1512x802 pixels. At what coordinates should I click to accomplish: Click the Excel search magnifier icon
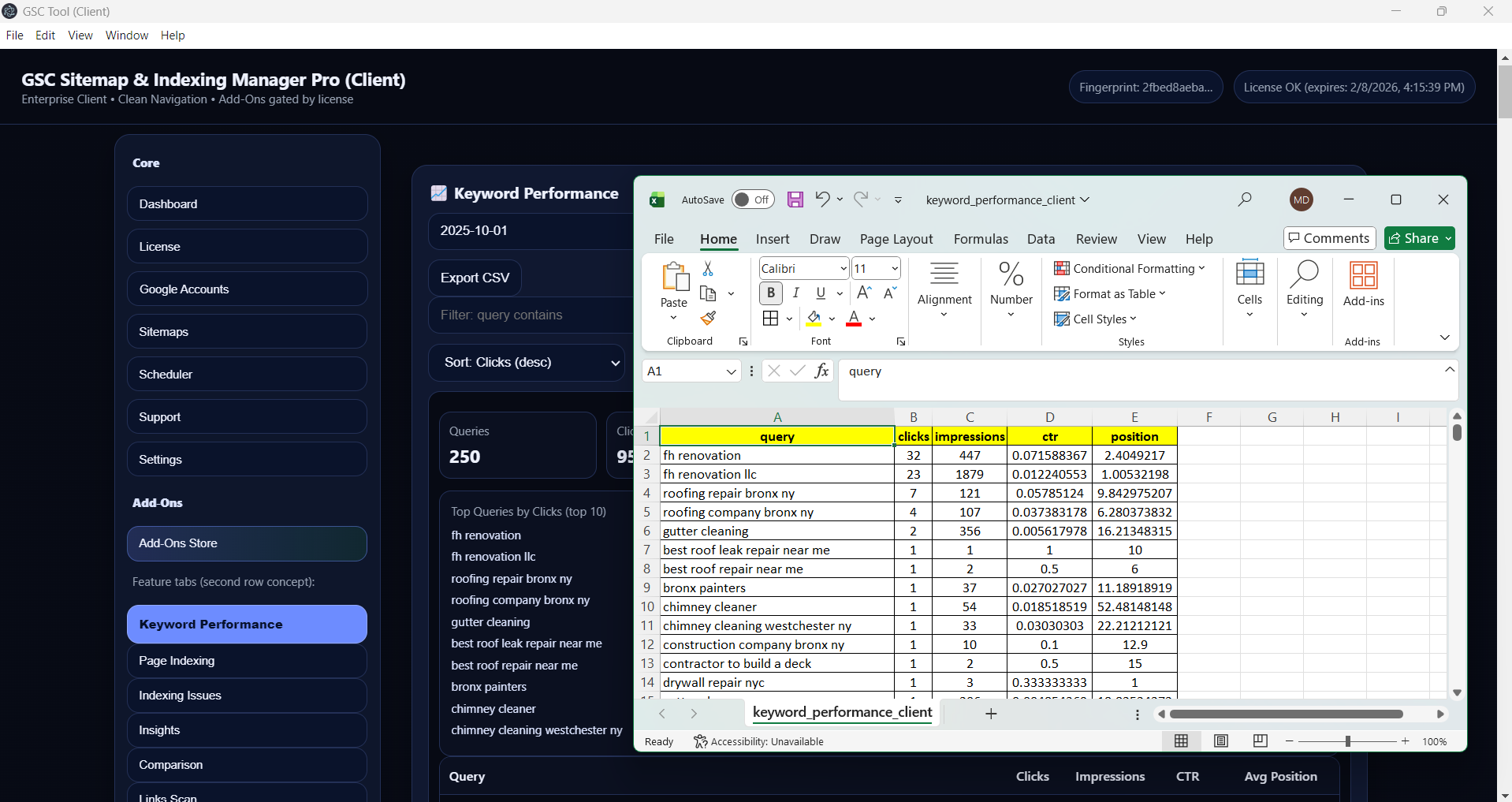[x=1245, y=200]
